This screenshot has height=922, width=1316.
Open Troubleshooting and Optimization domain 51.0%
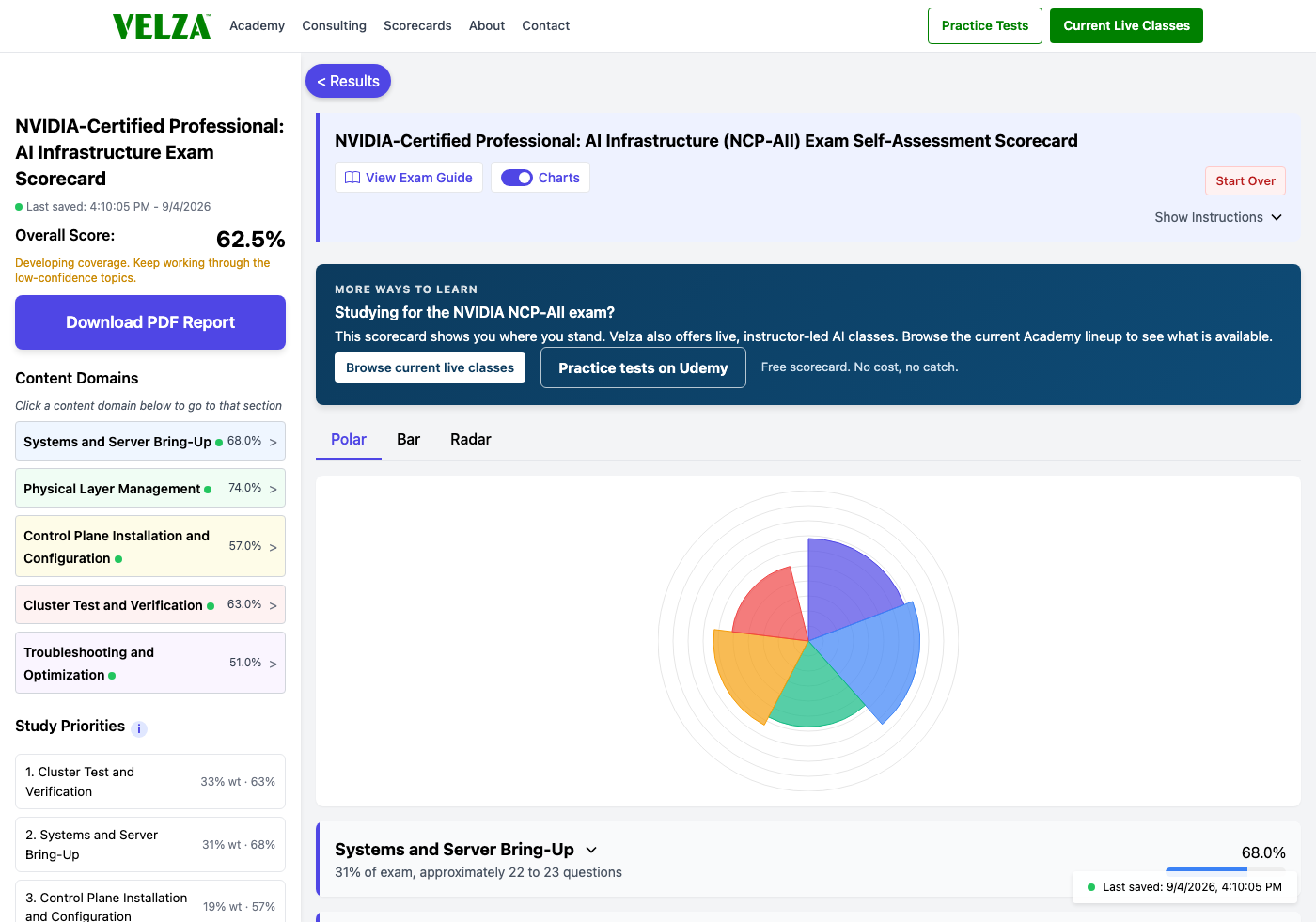click(150, 663)
